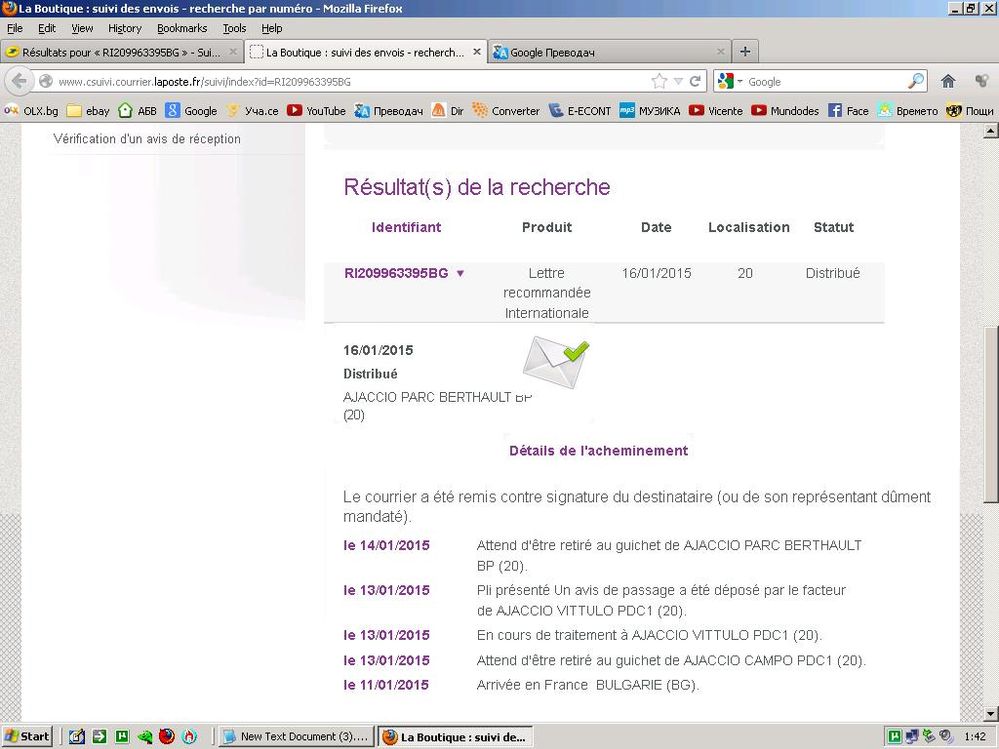Click the 'le 14/01/2015' tracking date
This screenshot has width=999, height=749.
(x=387, y=545)
